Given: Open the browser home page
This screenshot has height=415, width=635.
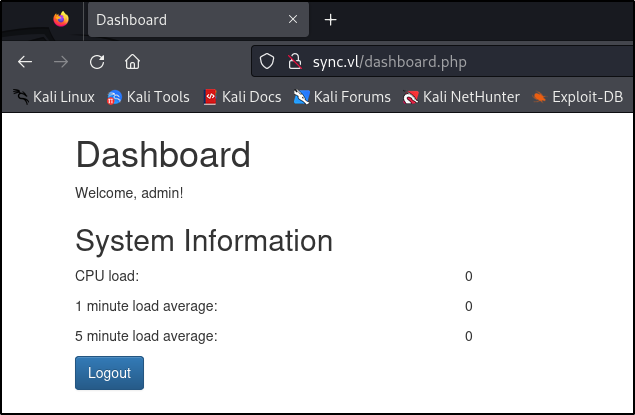Looking at the screenshot, I should click(132, 61).
